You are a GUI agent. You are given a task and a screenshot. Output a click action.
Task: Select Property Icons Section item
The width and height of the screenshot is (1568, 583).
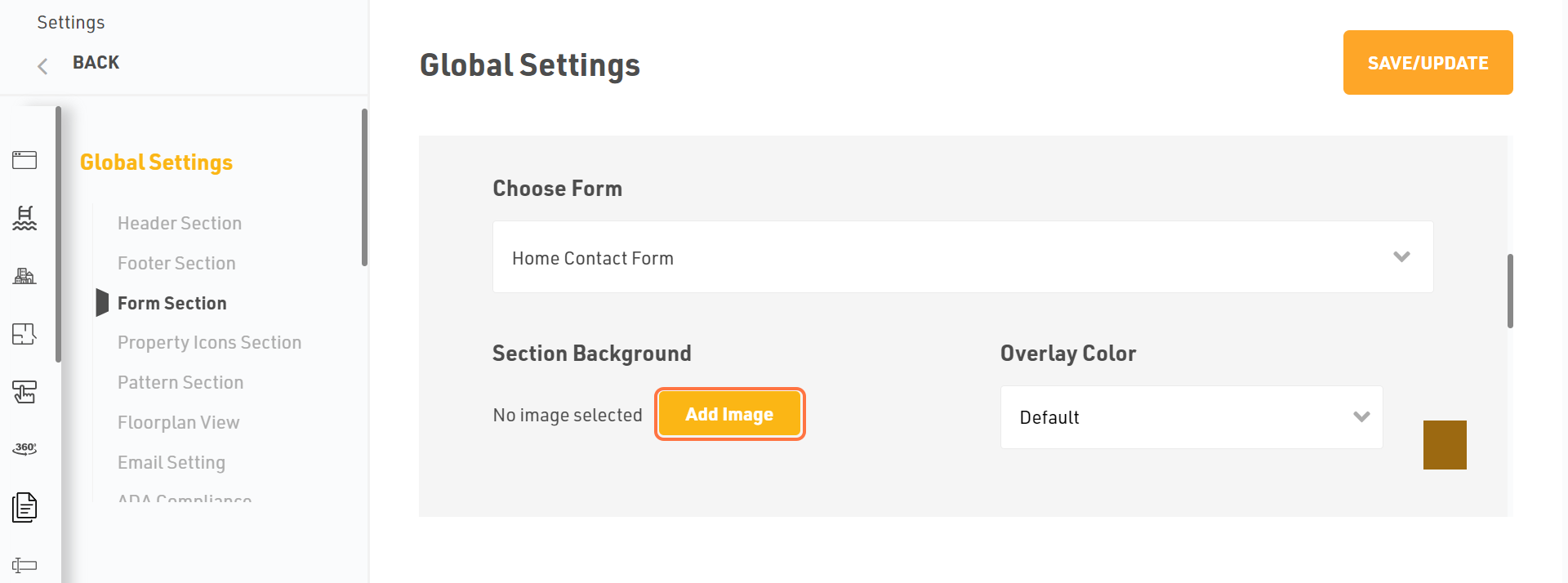pos(209,343)
